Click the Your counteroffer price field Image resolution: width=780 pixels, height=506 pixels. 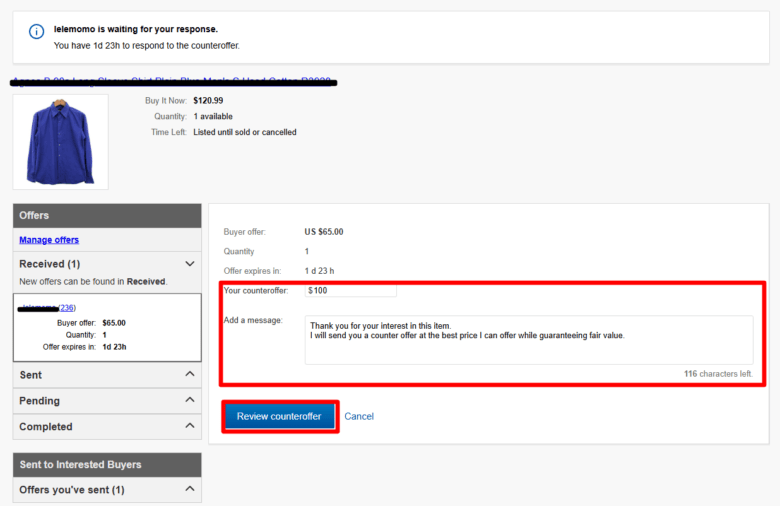(x=350, y=290)
